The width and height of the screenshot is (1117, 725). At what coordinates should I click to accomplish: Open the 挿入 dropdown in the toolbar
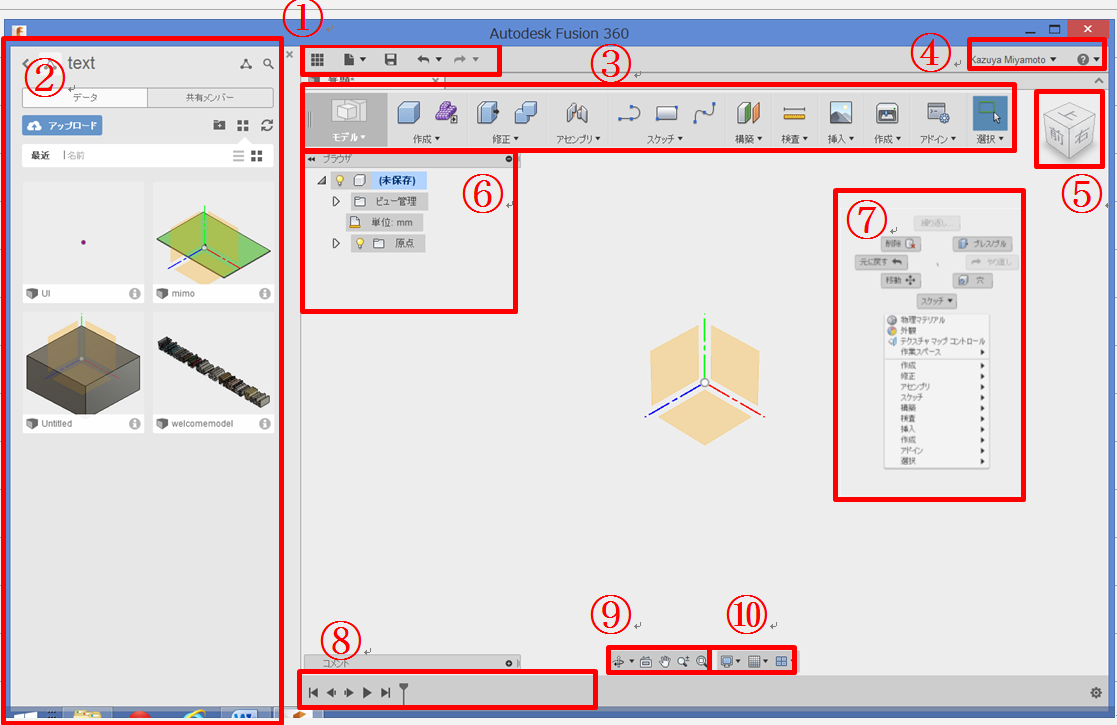pyautogui.click(x=841, y=139)
